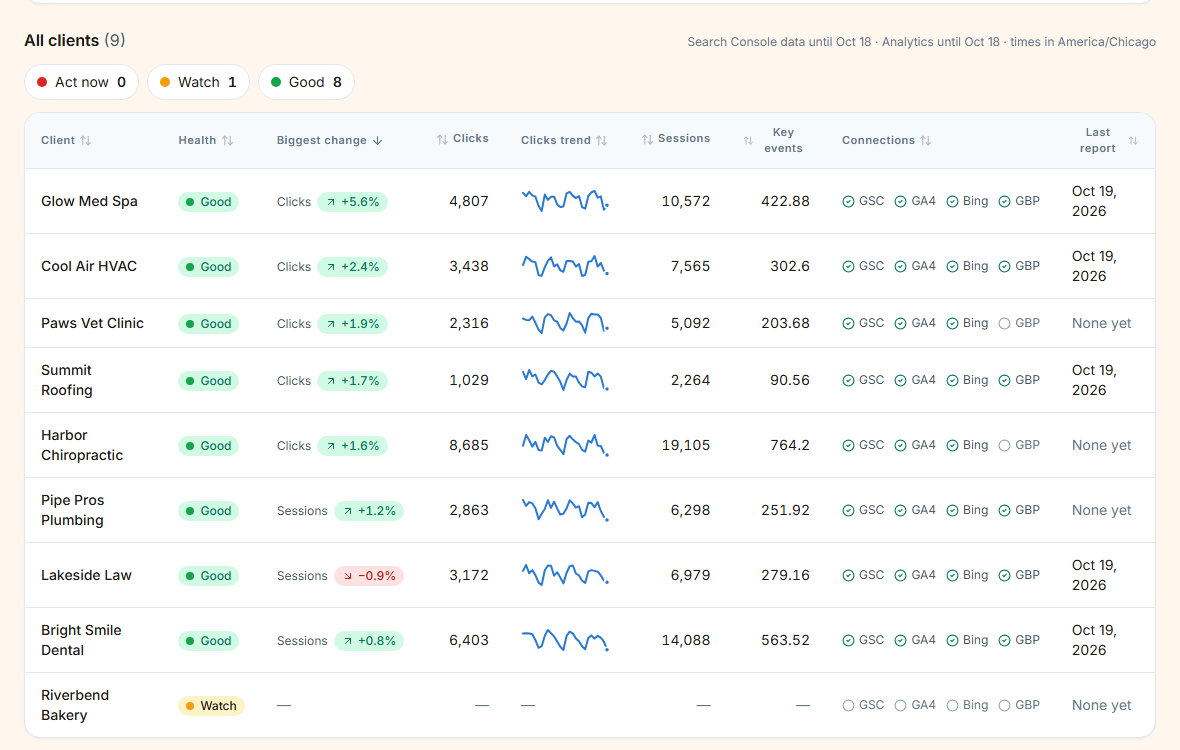Sort by Key events column
1180x750 pixels.
[x=775, y=141]
